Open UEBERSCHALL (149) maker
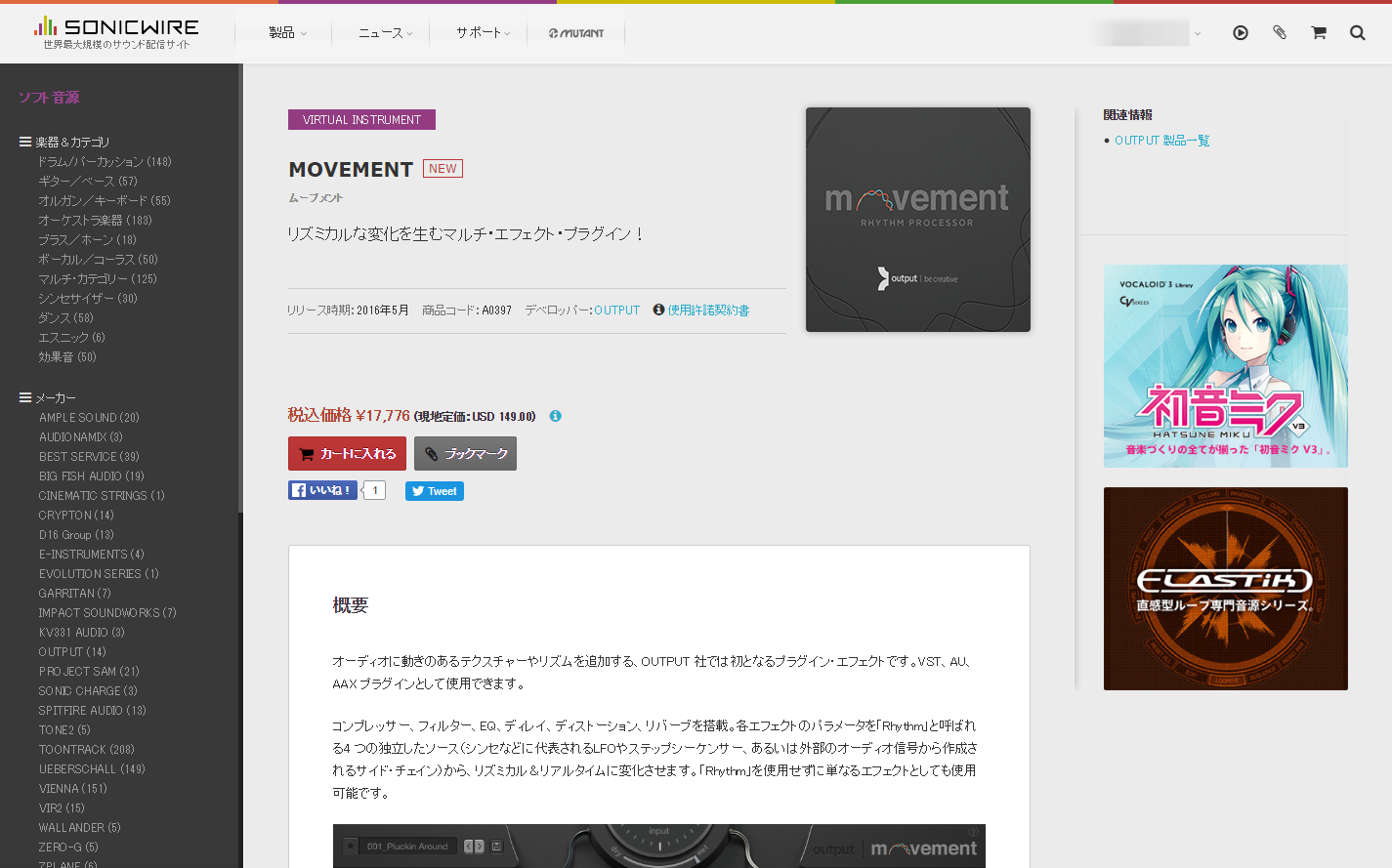This screenshot has height=868, width=1392. pyautogui.click(x=92, y=769)
